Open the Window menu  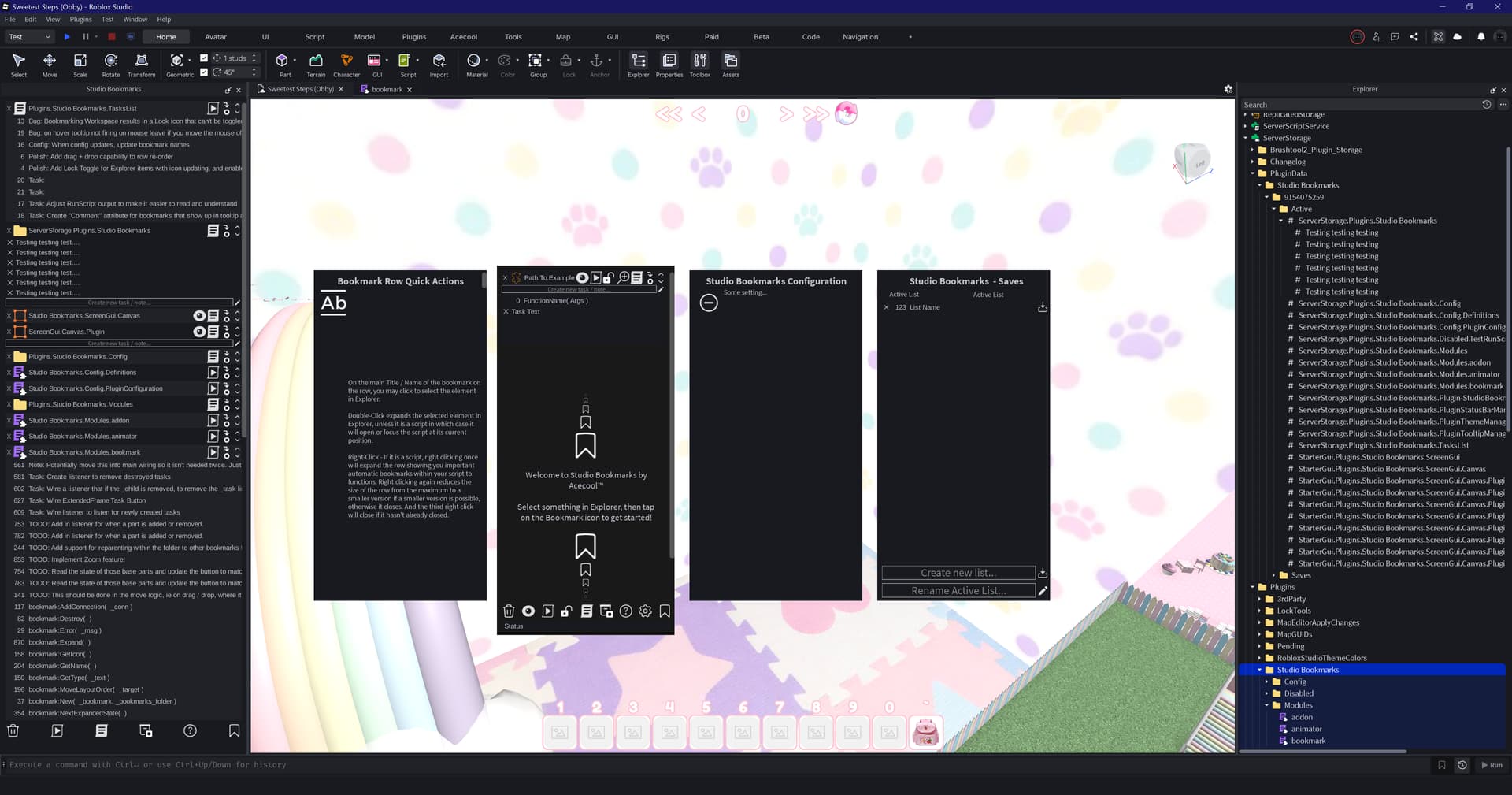click(x=135, y=19)
